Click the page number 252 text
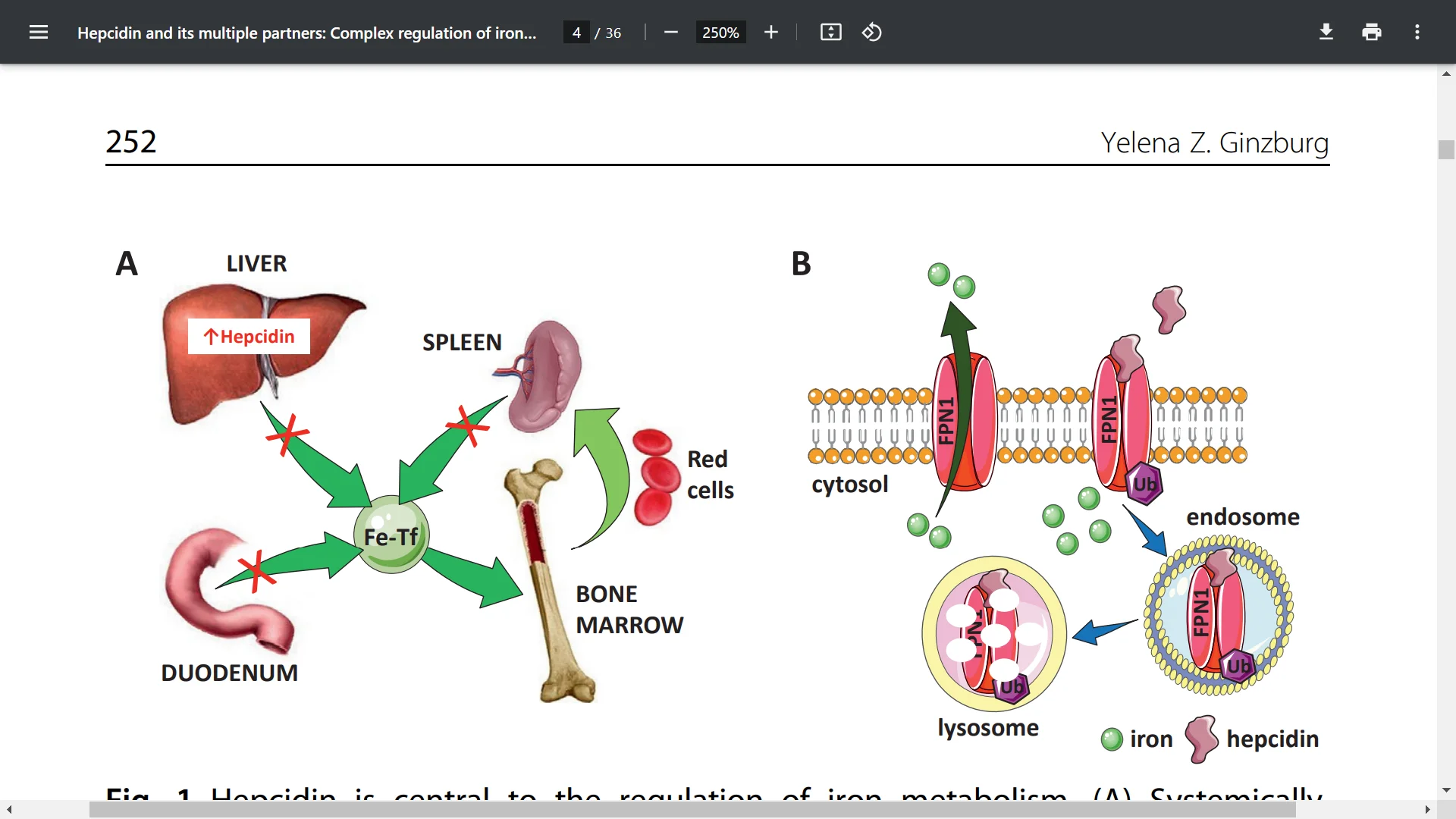This screenshot has width=1456, height=819. pyautogui.click(x=131, y=142)
